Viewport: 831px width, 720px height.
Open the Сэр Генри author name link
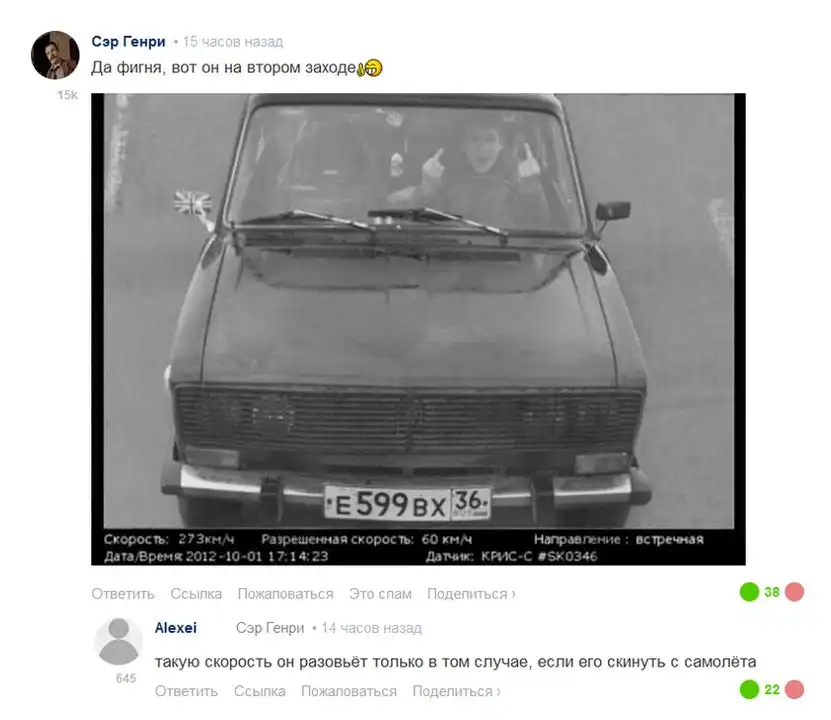tap(128, 41)
